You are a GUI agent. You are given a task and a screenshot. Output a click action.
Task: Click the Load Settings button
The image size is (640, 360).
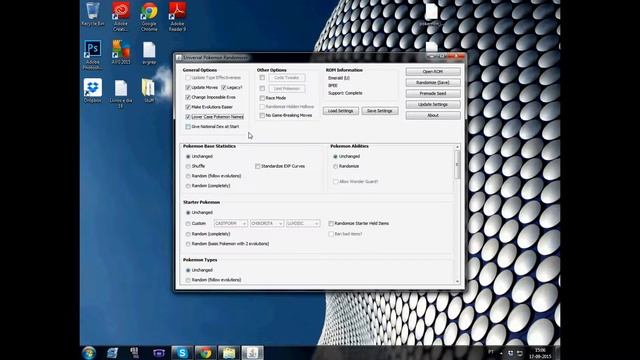(340, 111)
